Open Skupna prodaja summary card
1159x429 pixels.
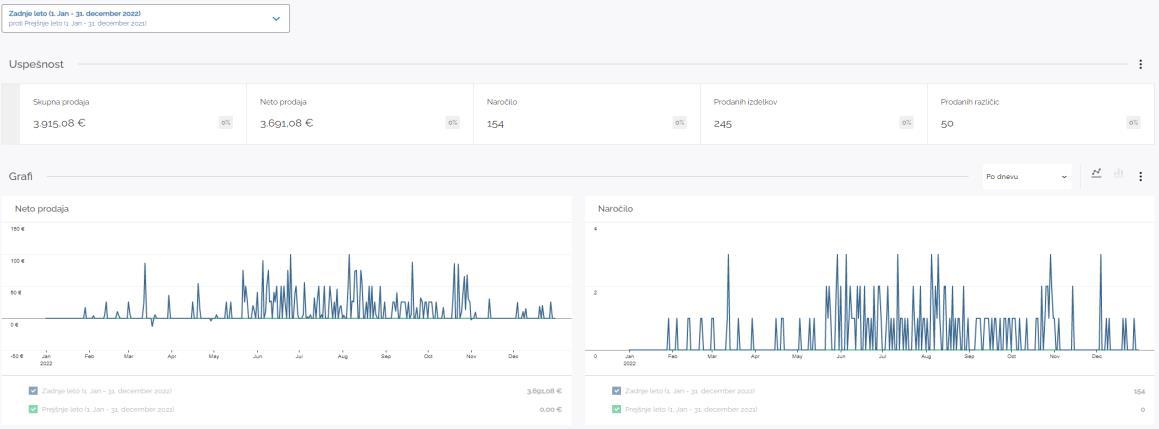click(x=133, y=113)
